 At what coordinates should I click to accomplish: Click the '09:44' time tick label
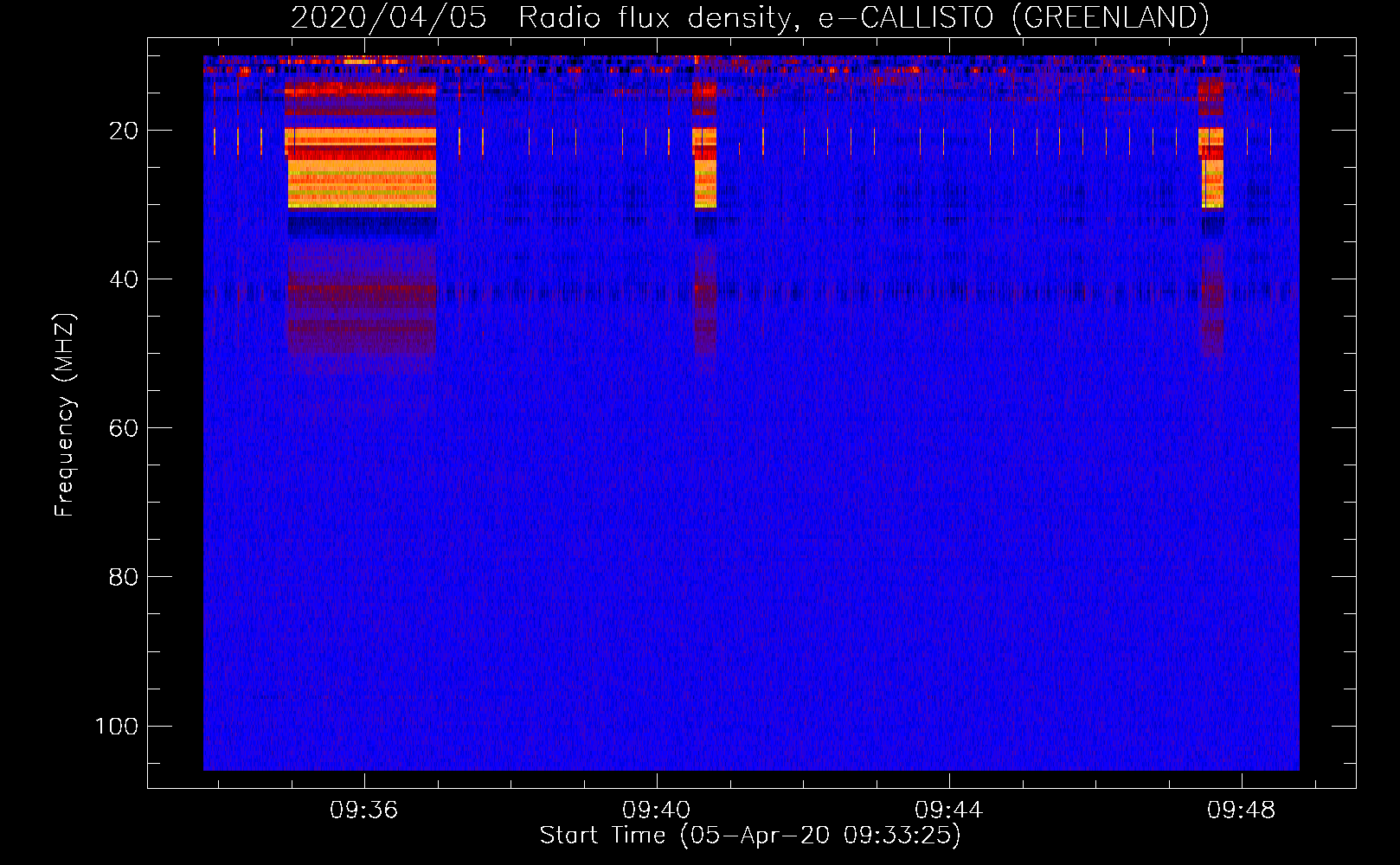click(949, 811)
